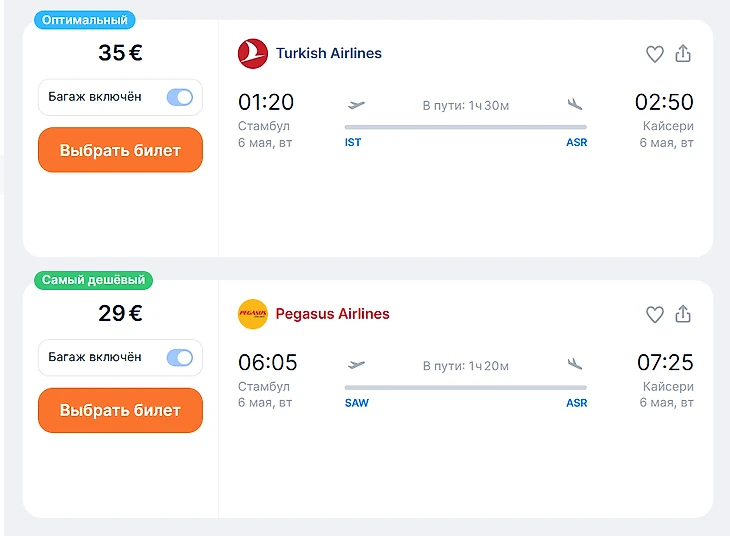Click the Pegasus Airlines logo icon
This screenshot has width=730, height=536.
(x=253, y=314)
